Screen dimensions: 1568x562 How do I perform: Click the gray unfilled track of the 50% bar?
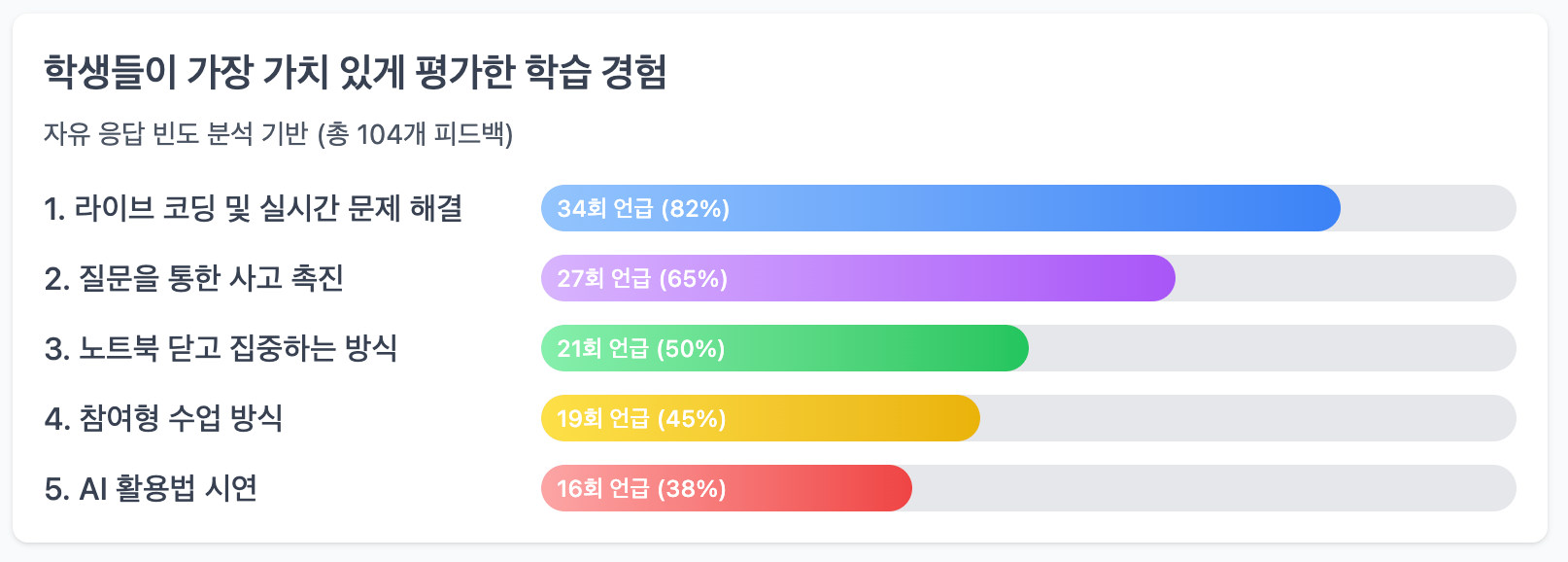1273,348
